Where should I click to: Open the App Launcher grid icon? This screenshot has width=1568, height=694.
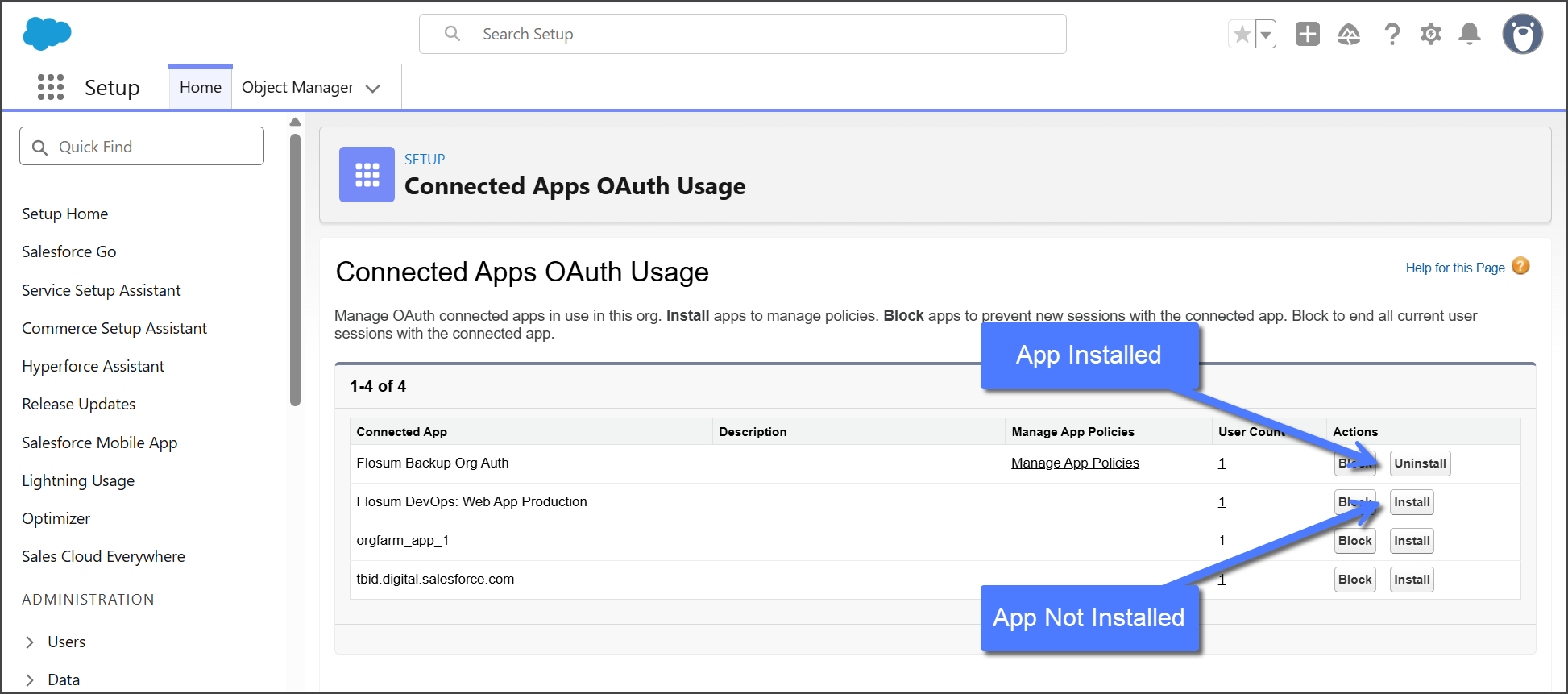tap(51, 87)
